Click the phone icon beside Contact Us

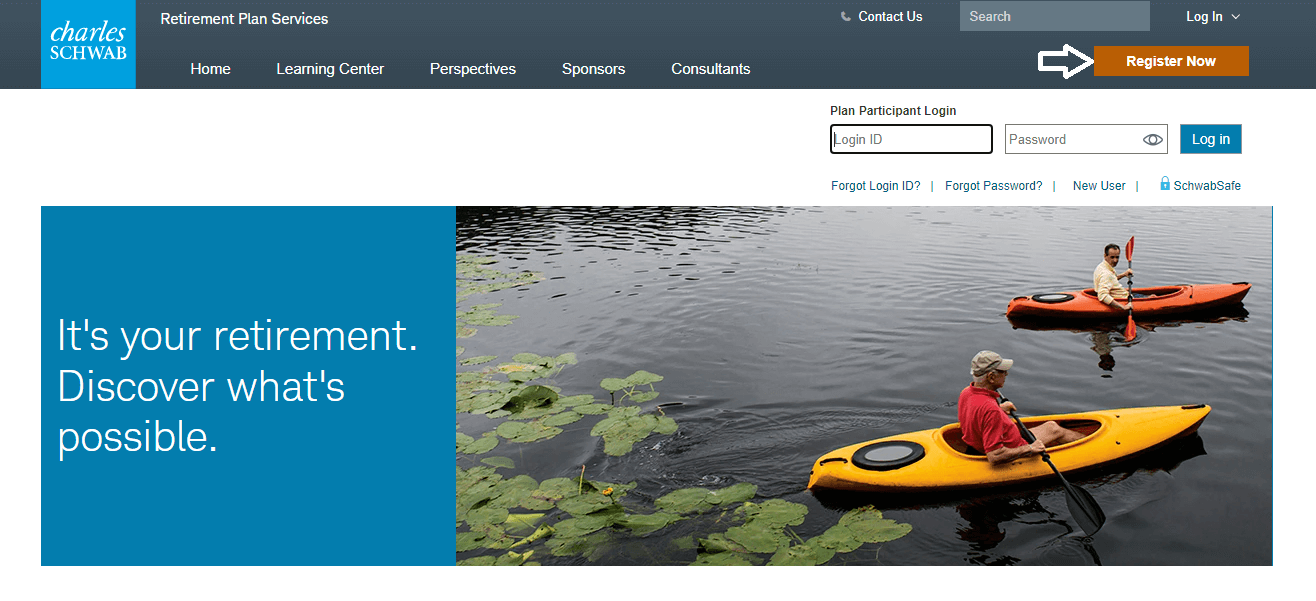pyautogui.click(x=846, y=17)
